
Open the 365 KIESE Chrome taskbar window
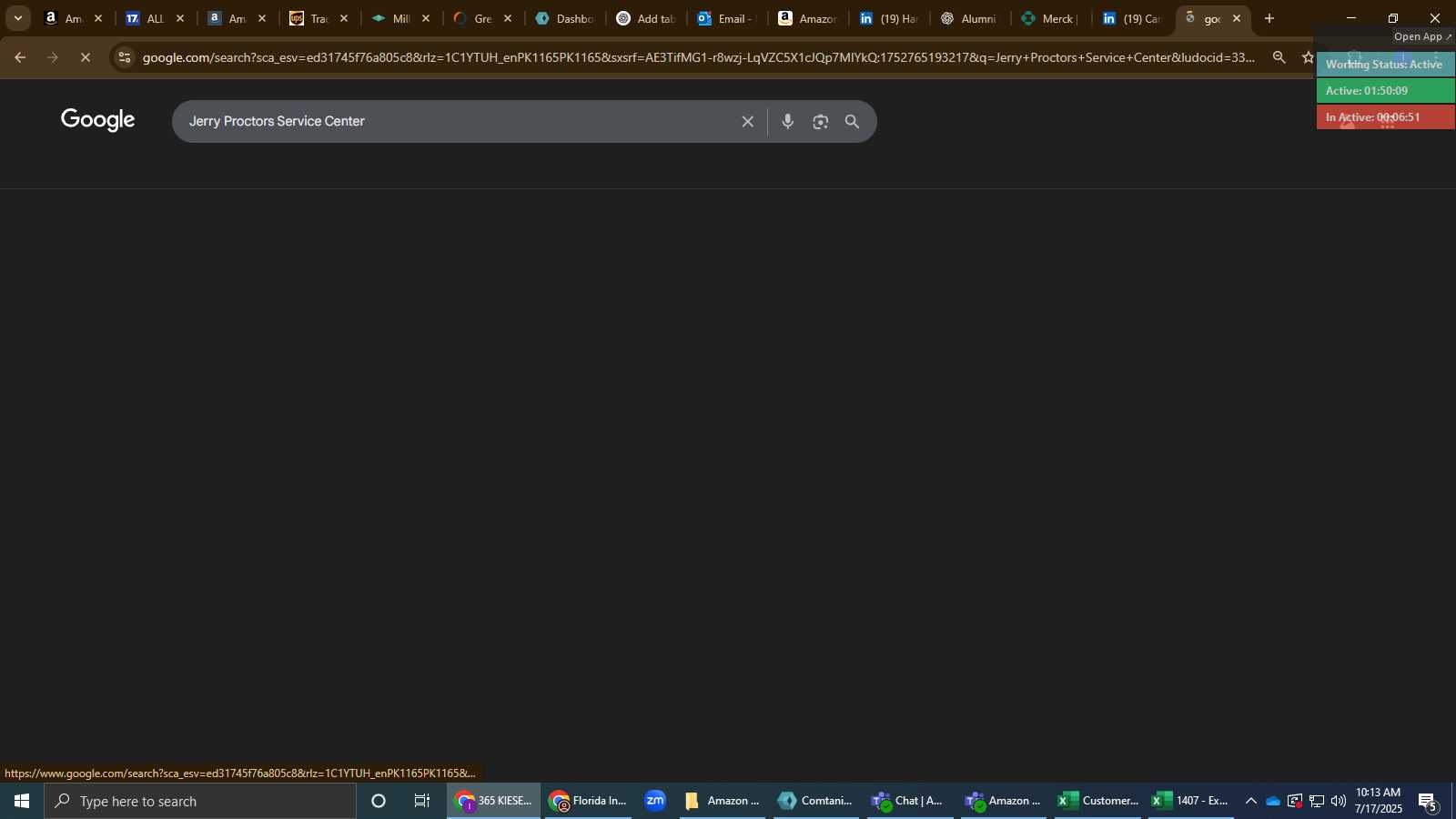pyautogui.click(x=494, y=801)
